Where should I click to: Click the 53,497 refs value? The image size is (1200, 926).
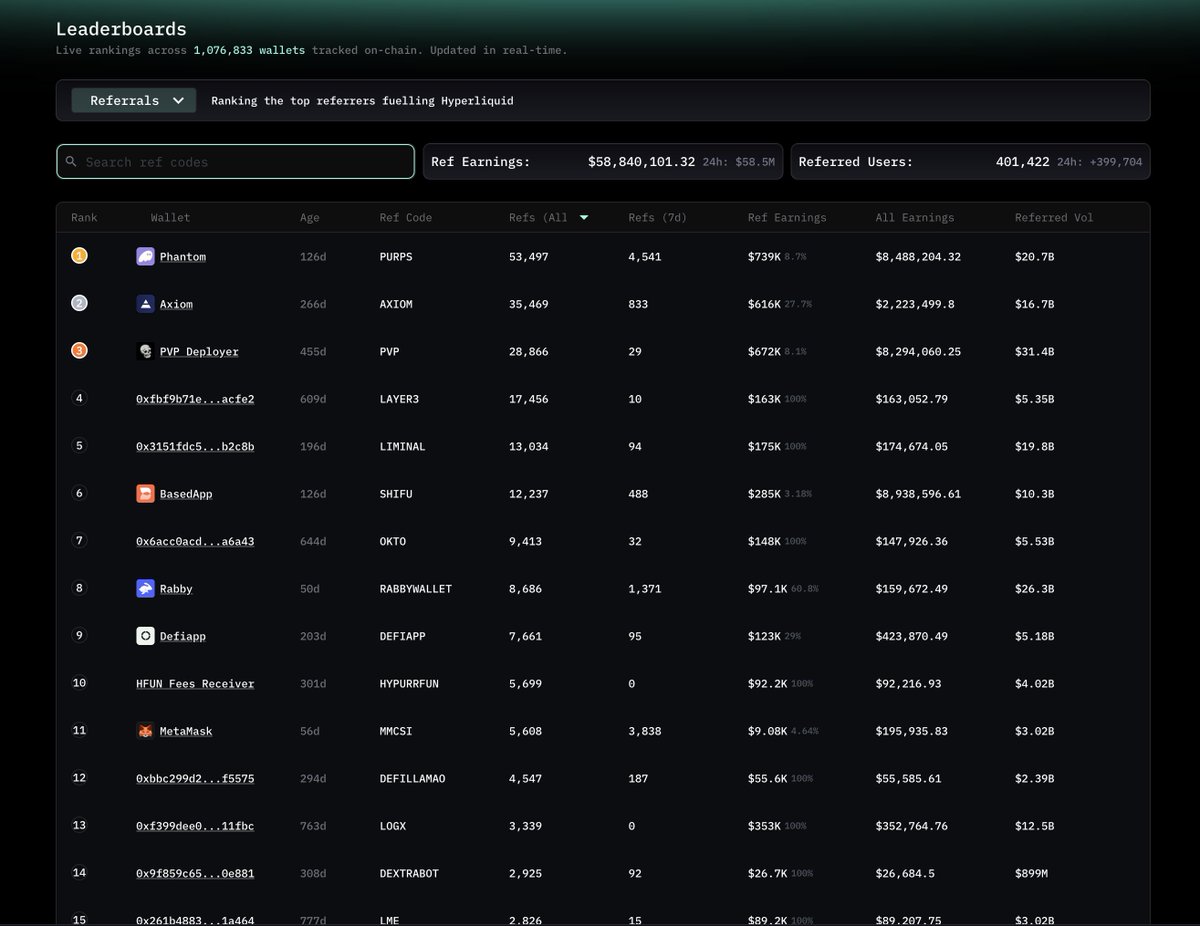528,257
